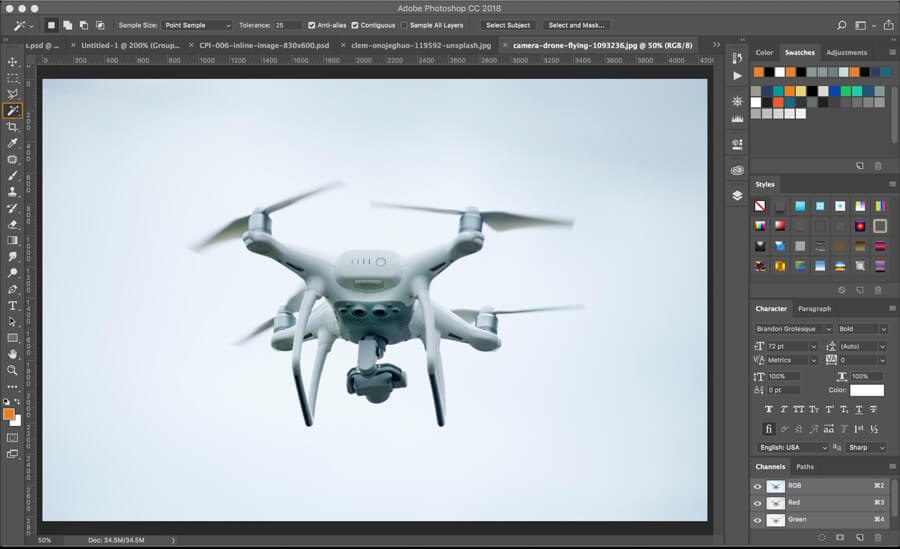This screenshot has height=549, width=900.
Task: Click the Faux Bold icon in Character panel
Action: [x=768, y=409]
